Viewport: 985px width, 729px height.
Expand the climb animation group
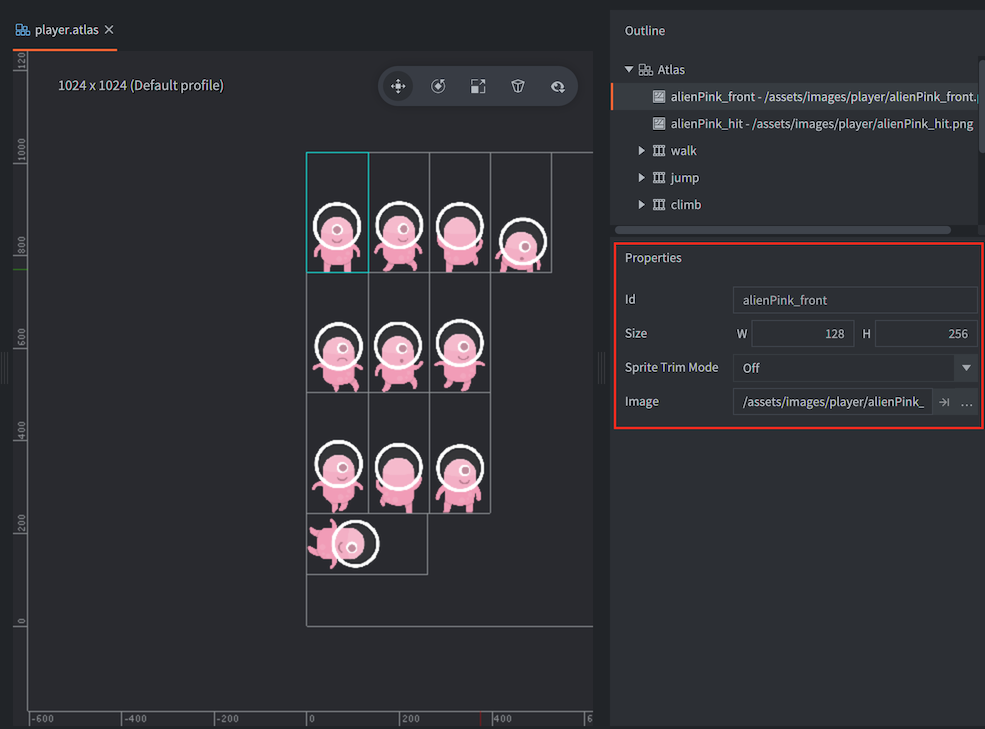pos(642,205)
